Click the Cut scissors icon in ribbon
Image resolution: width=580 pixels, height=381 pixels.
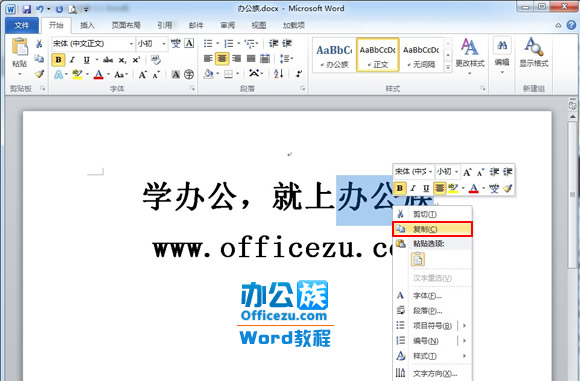[39, 44]
